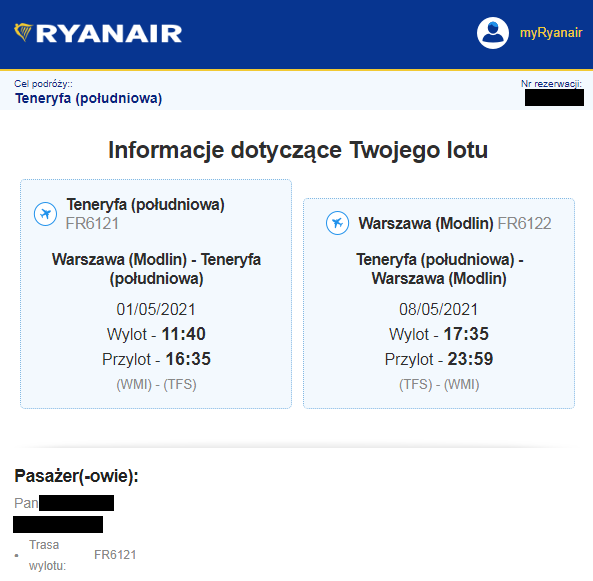
Task: Click the Cel podróży label
Action: point(43,84)
